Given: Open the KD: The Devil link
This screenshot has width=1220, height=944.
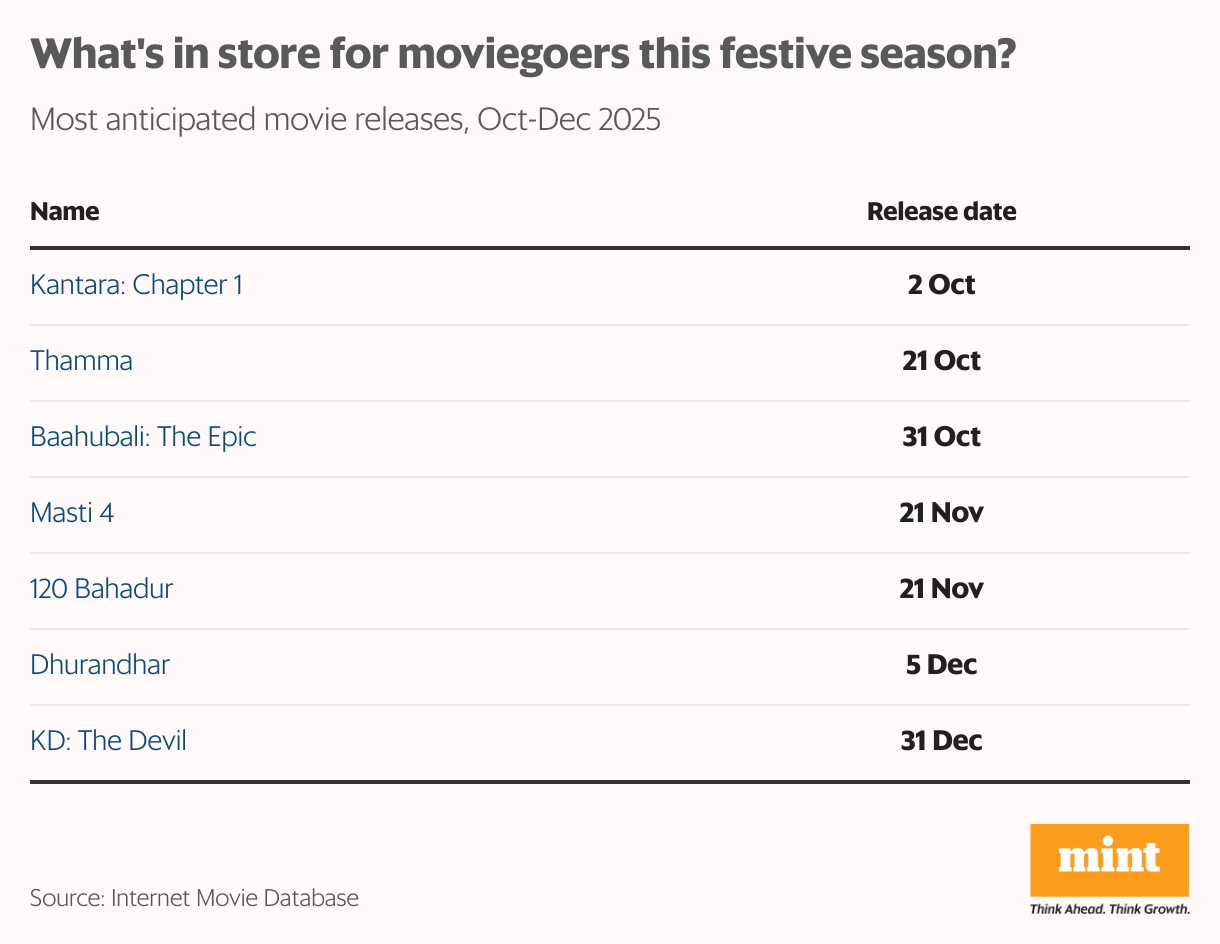Looking at the screenshot, I should pos(108,741).
